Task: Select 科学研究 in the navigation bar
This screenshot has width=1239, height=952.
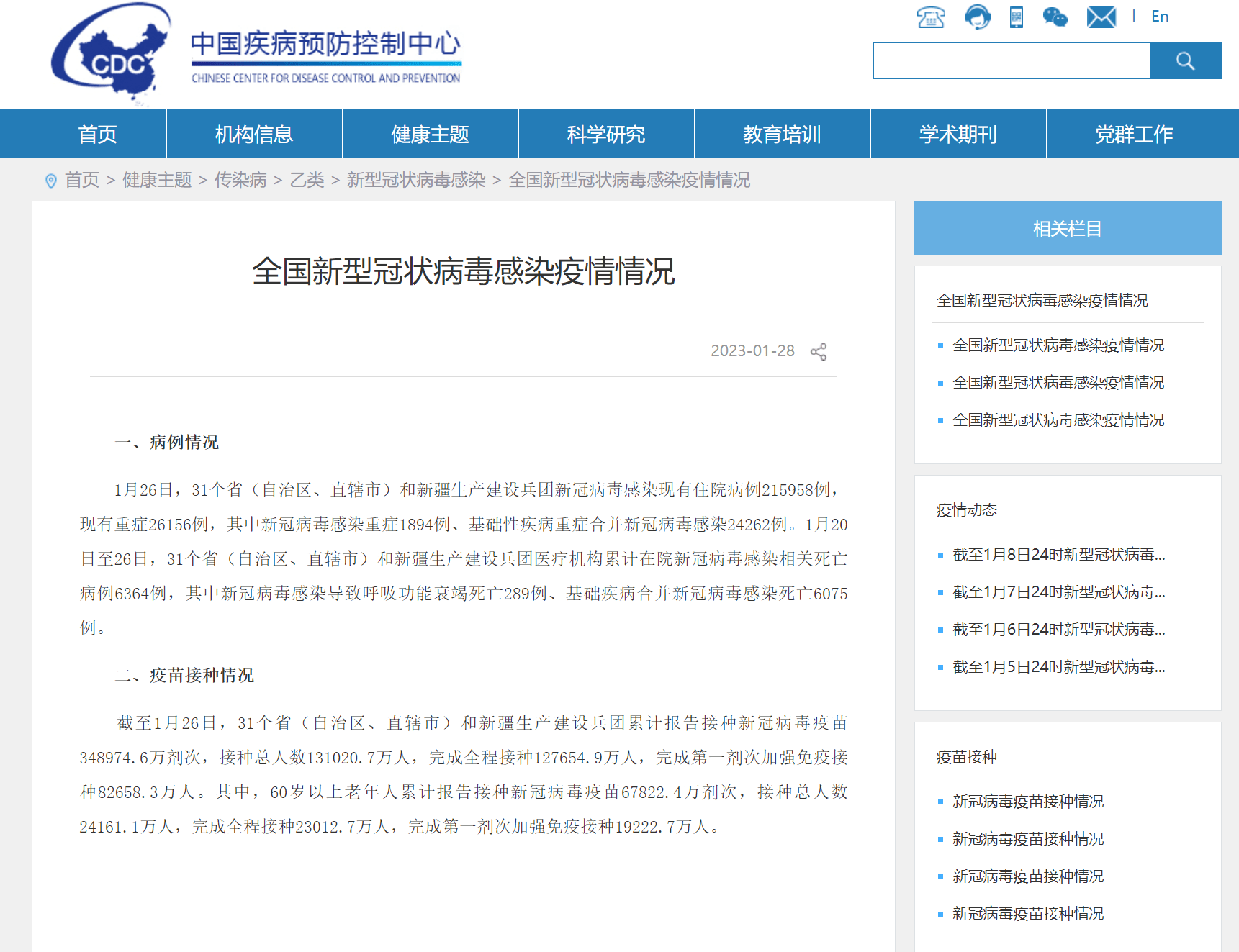Action: [x=605, y=135]
